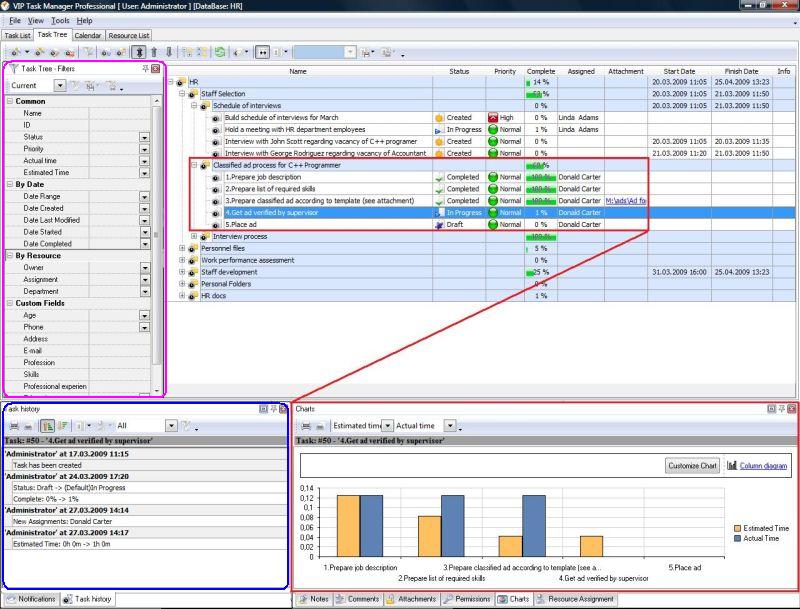Click the move task up arrow icon

coord(154,51)
